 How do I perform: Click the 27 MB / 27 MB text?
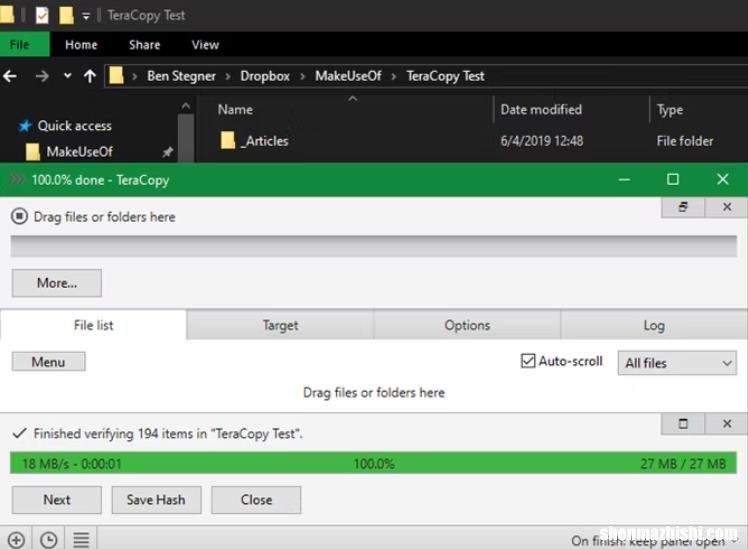pyautogui.click(x=683, y=464)
